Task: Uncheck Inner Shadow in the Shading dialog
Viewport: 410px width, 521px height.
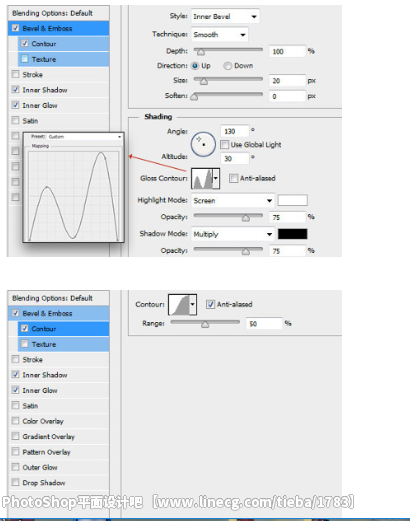Action: [x=15, y=89]
